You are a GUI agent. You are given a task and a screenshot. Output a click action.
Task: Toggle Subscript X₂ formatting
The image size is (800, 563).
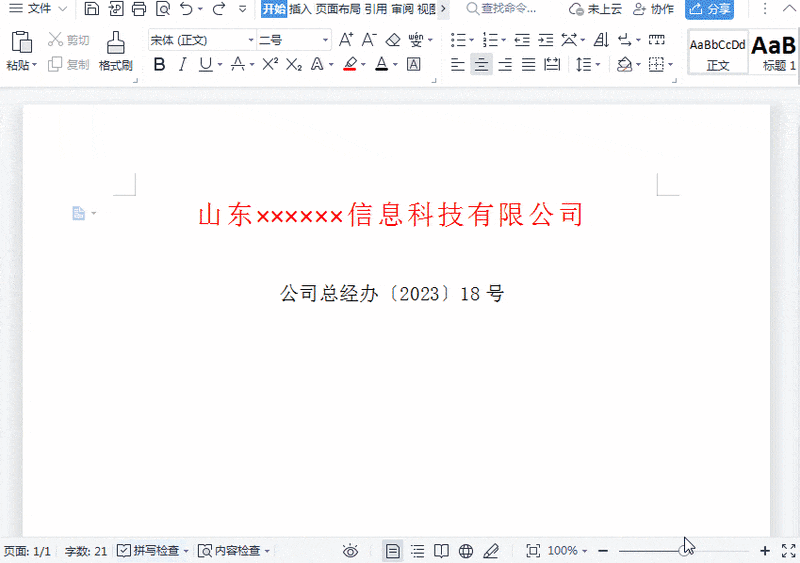click(x=293, y=64)
